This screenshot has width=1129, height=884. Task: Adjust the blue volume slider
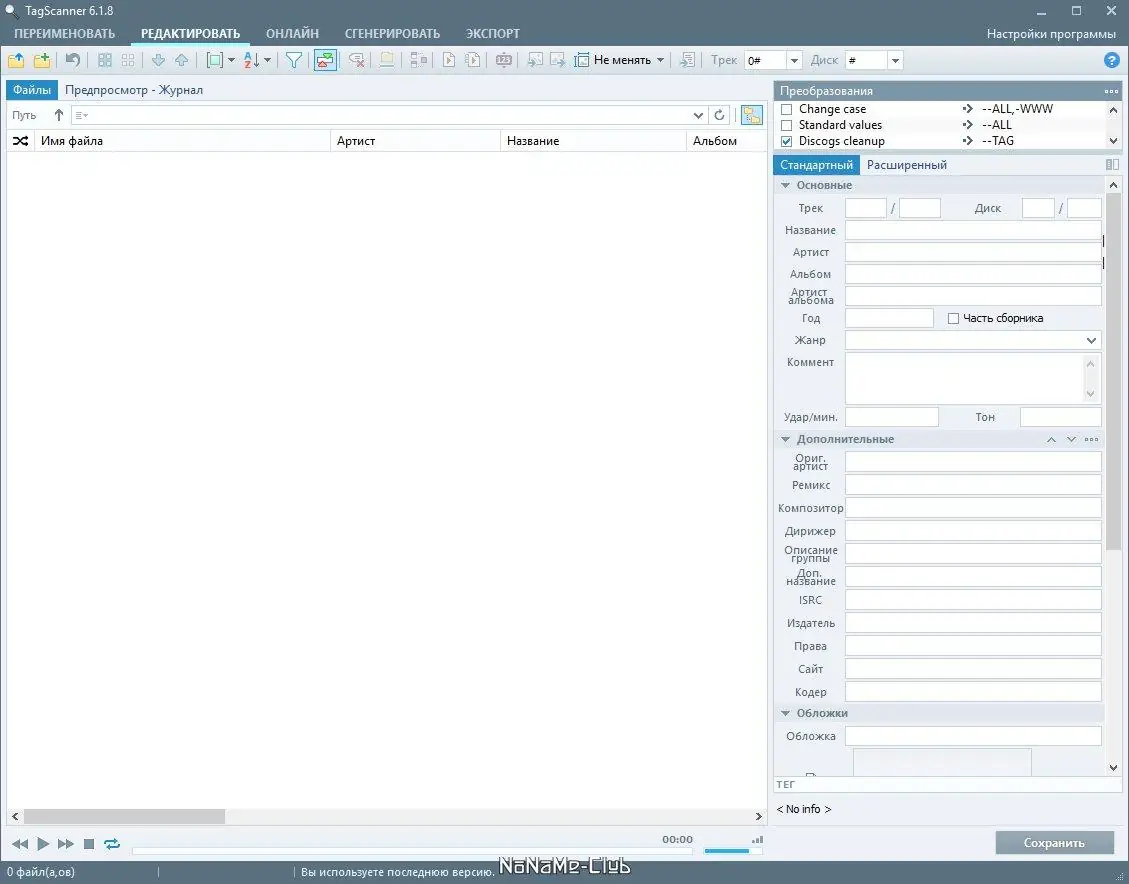[x=733, y=851]
